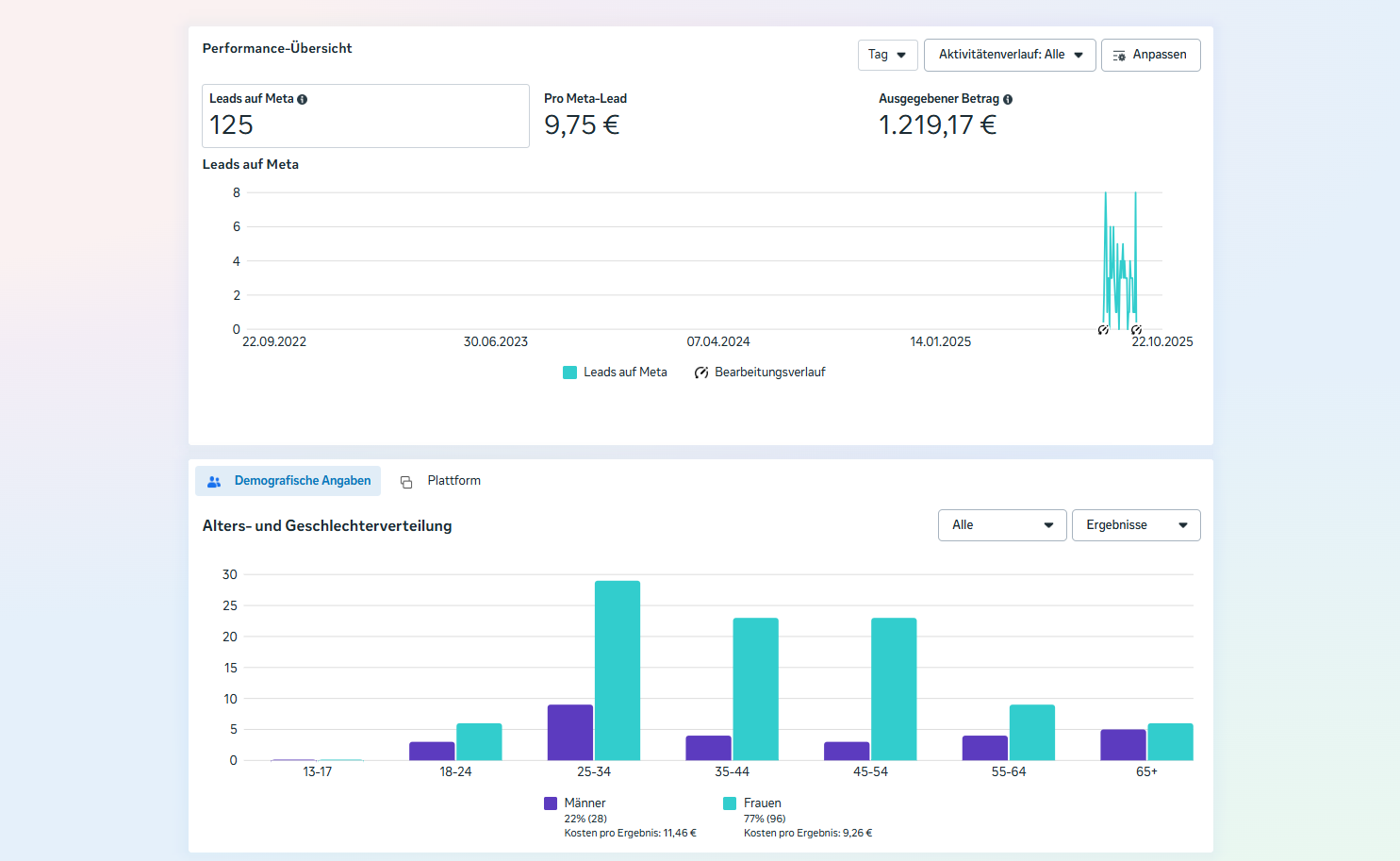Toggle the Männer purple legend swatch
The width and height of the screenshot is (1400, 861).
(x=551, y=803)
